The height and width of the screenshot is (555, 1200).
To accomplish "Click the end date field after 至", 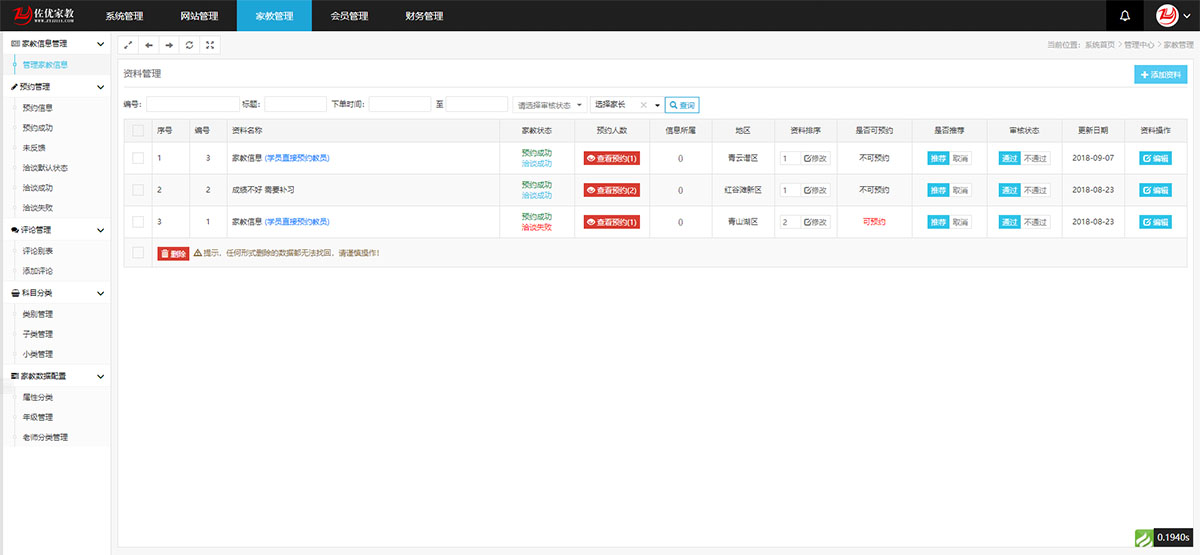I will (x=476, y=104).
